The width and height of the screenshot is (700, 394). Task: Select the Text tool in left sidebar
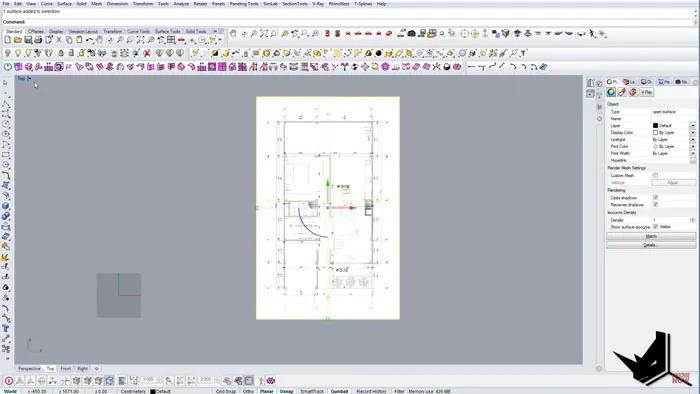click(6, 328)
